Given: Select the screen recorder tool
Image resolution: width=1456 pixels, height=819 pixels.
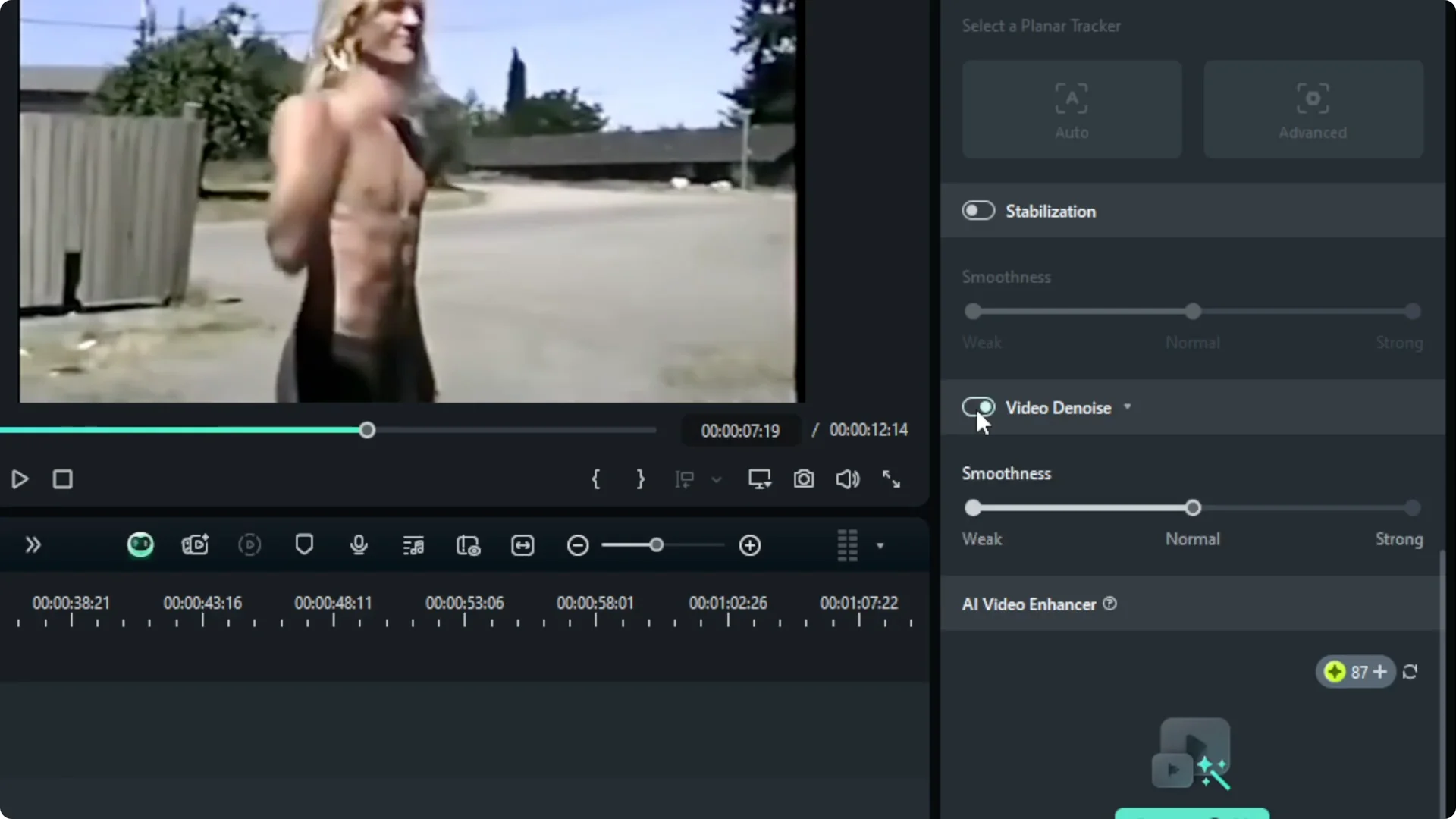Looking at the screenshot, I should click(x=196, y=544).
